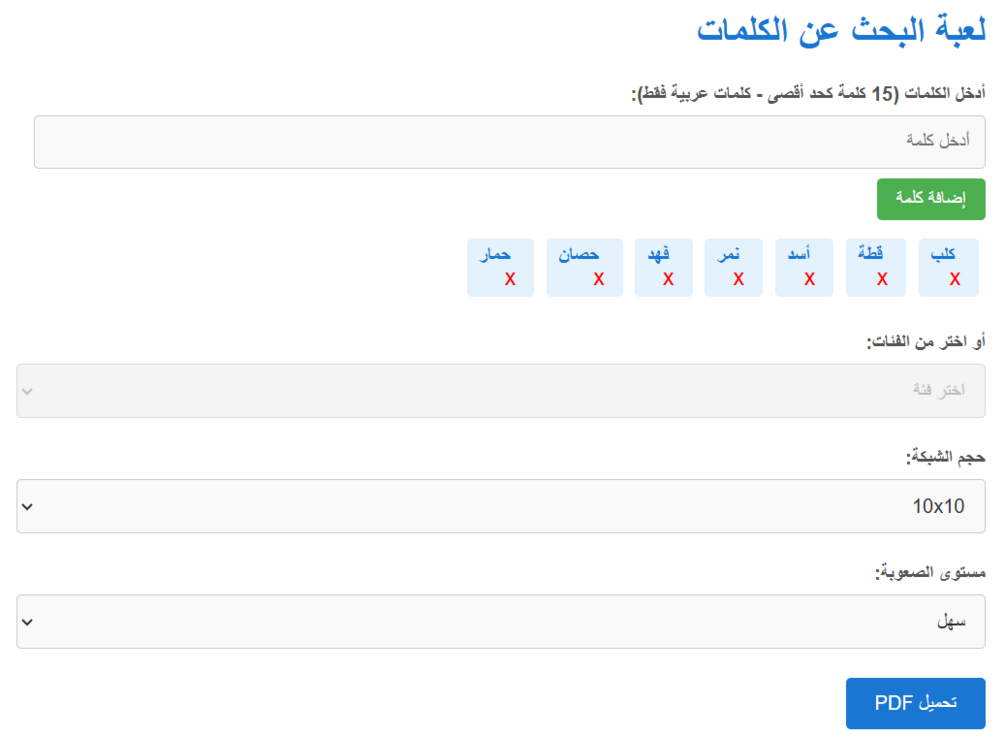Remove the word كلب with its red X
Screen dimensions: 1005x737
955,279
